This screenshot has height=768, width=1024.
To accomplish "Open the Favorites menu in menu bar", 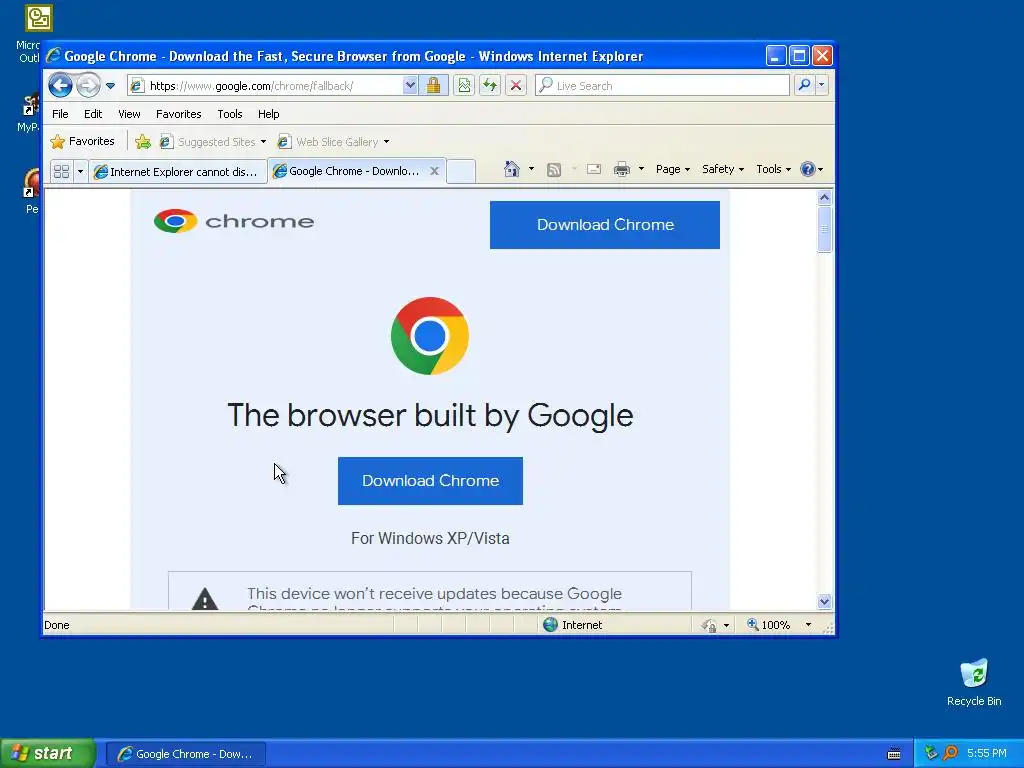I will pos(178,114).
